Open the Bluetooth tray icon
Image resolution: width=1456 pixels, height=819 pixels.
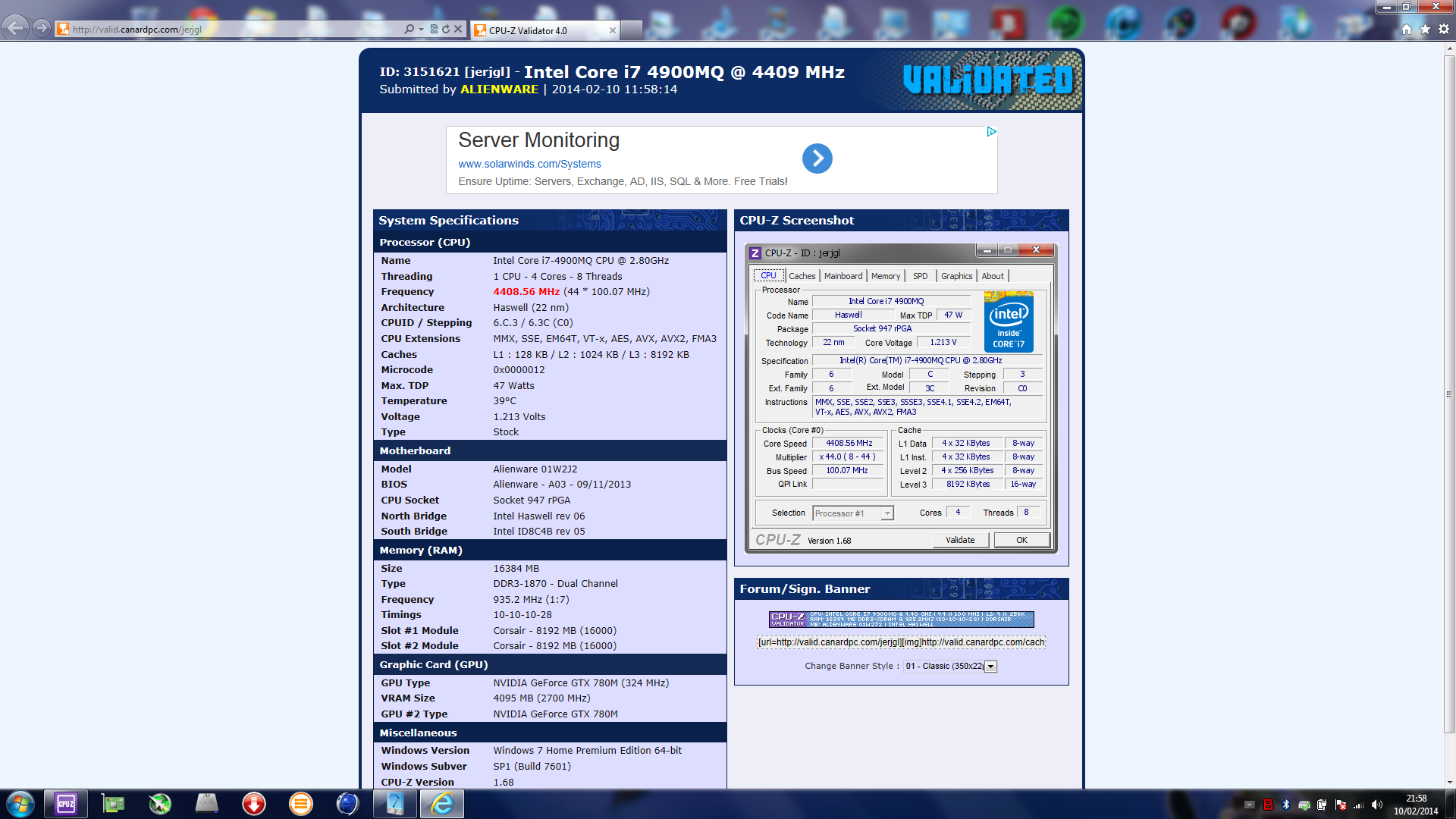coord(1286,805)
